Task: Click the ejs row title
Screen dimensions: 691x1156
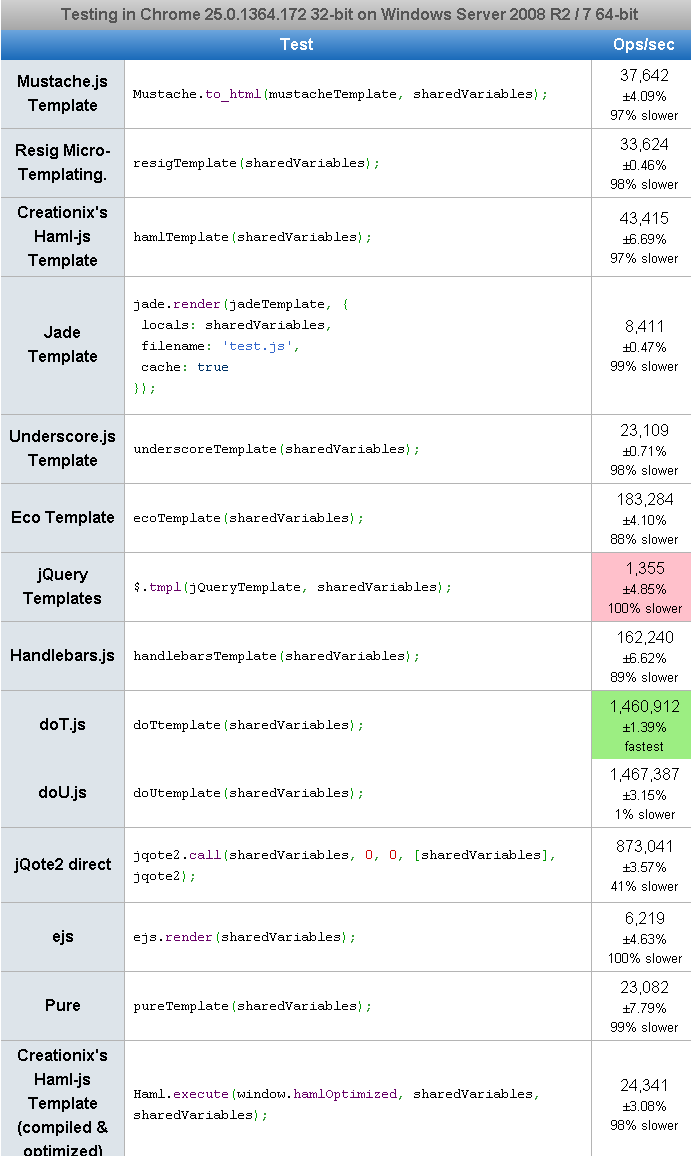Action: [x=62, y=937]
